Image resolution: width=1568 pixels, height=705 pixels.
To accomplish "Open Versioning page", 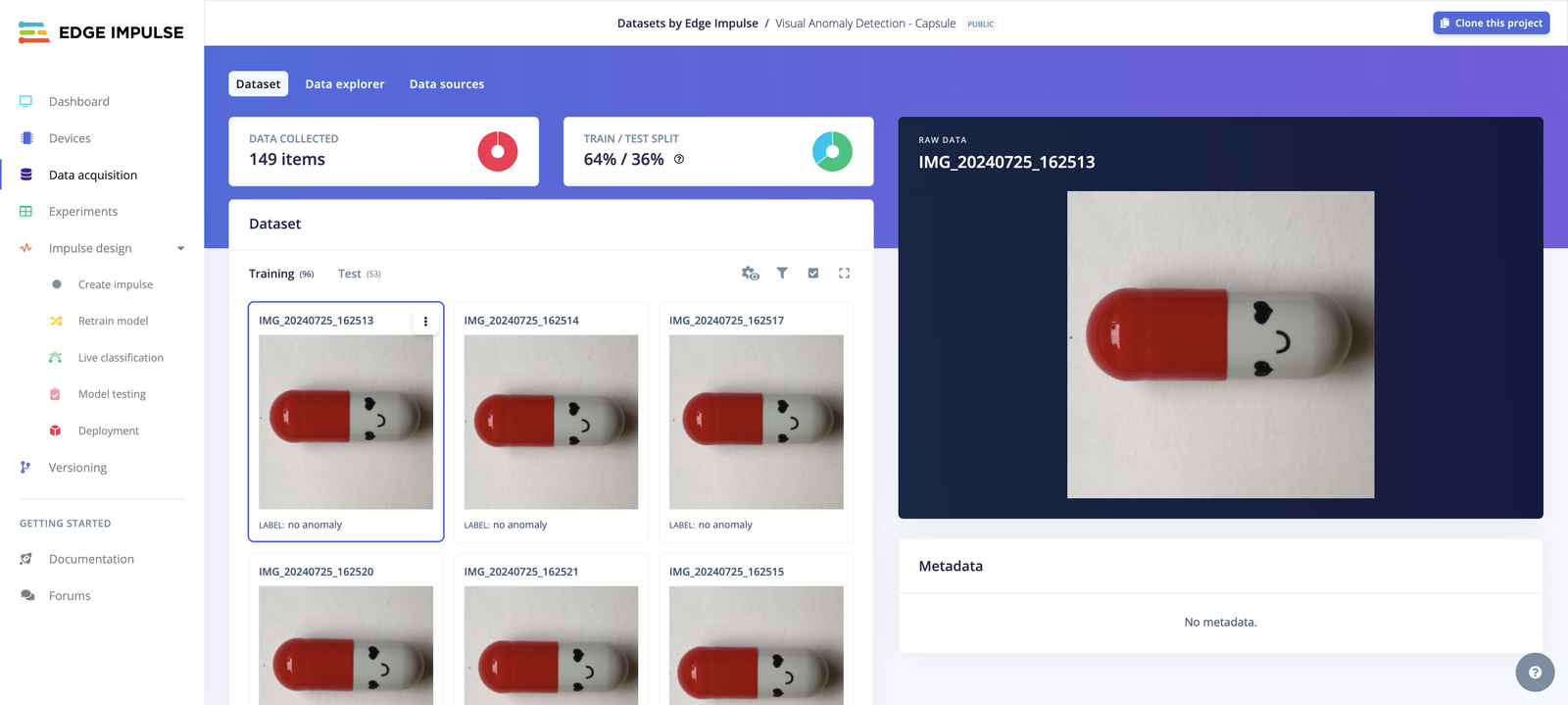I will (78, 468).
